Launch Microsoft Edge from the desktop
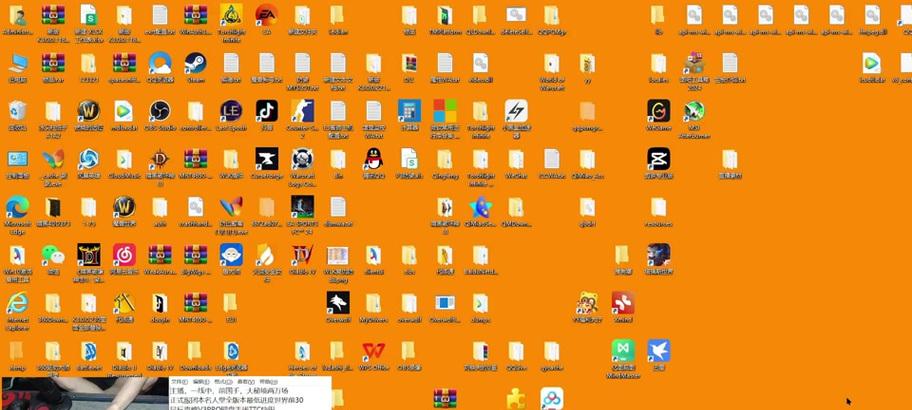This screenshot has width=912, height=410. (x=17, y=206)
